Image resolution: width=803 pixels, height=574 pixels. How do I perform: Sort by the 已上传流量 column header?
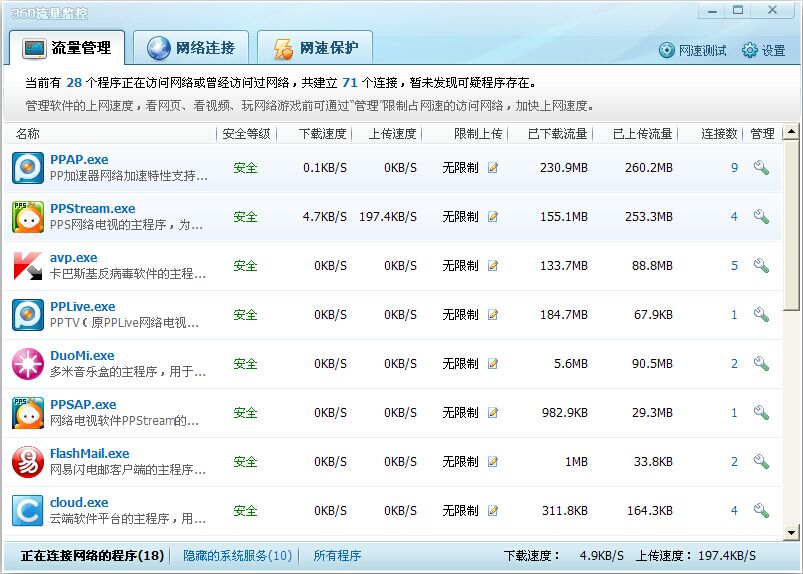click(642, 134)
